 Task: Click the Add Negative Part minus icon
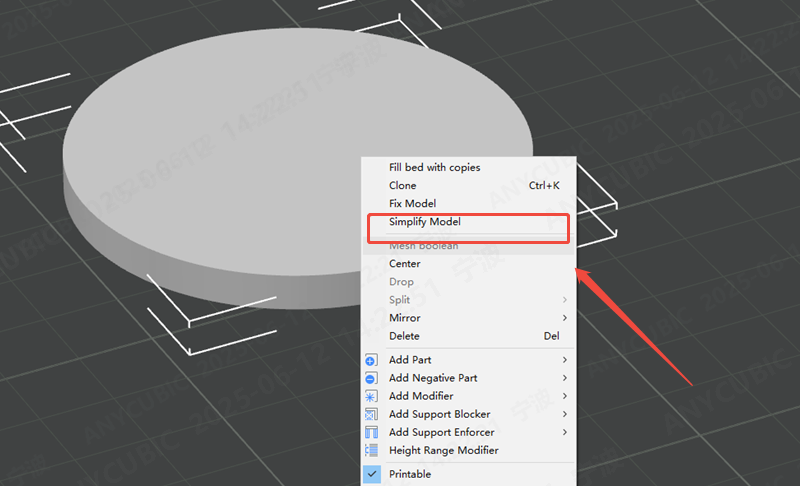tap(371, 378)
